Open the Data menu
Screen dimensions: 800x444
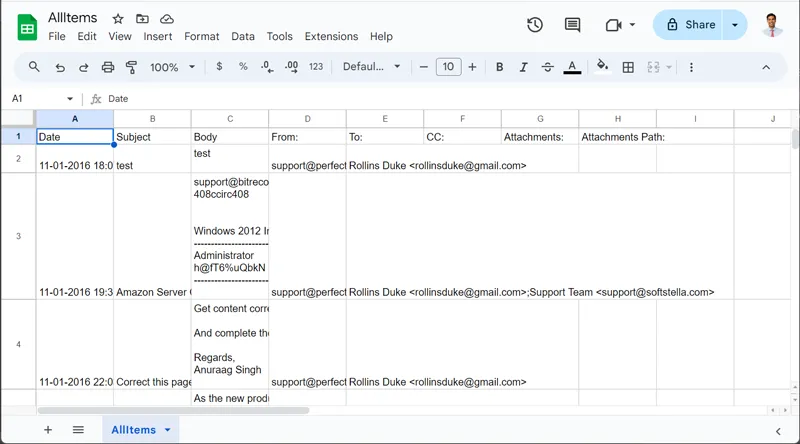(243, 36)
